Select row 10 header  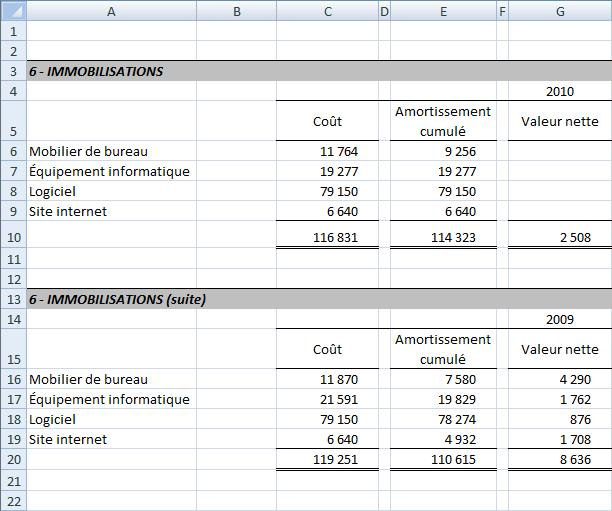12,237
